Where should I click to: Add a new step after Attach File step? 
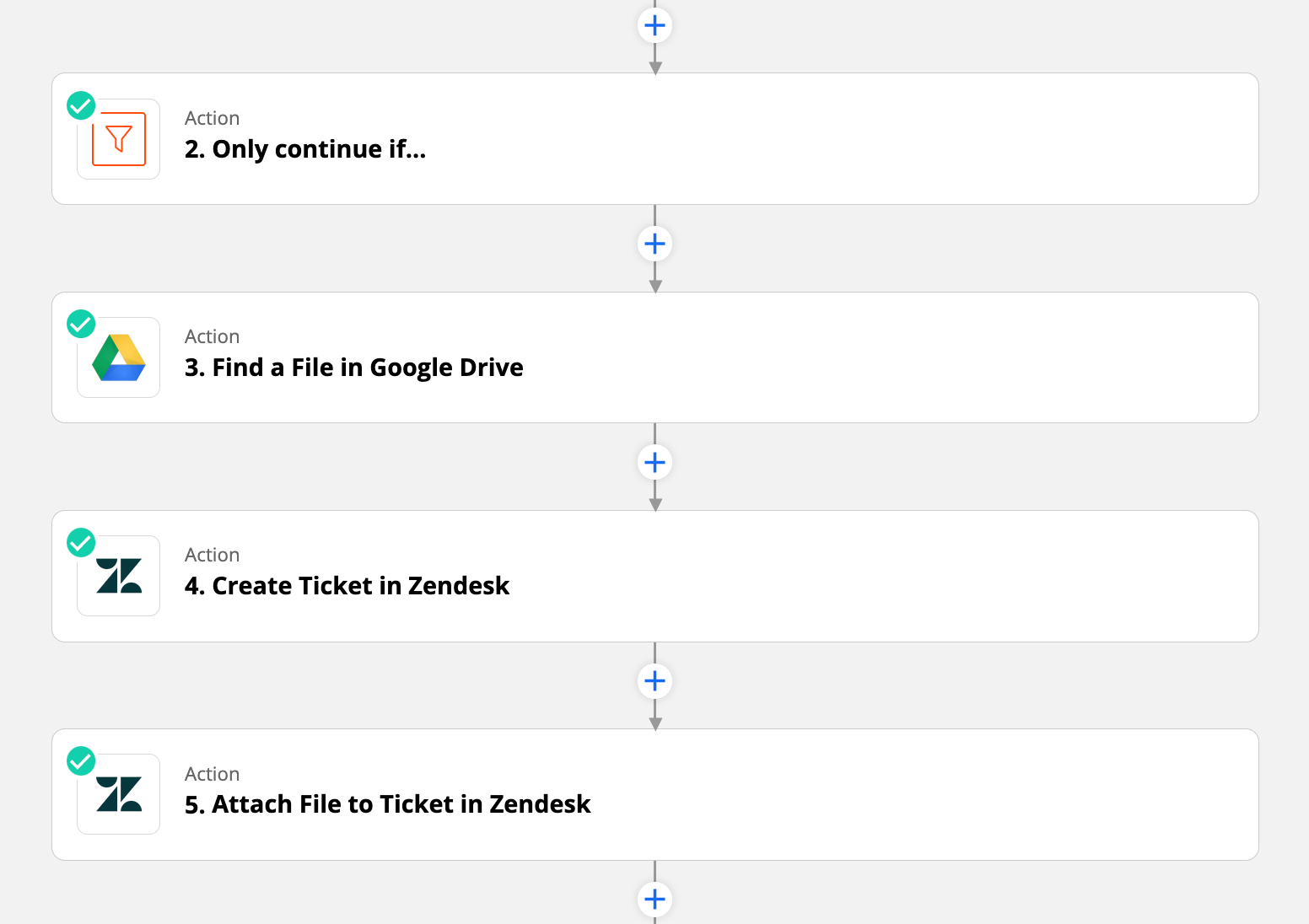tap(654, 899)
